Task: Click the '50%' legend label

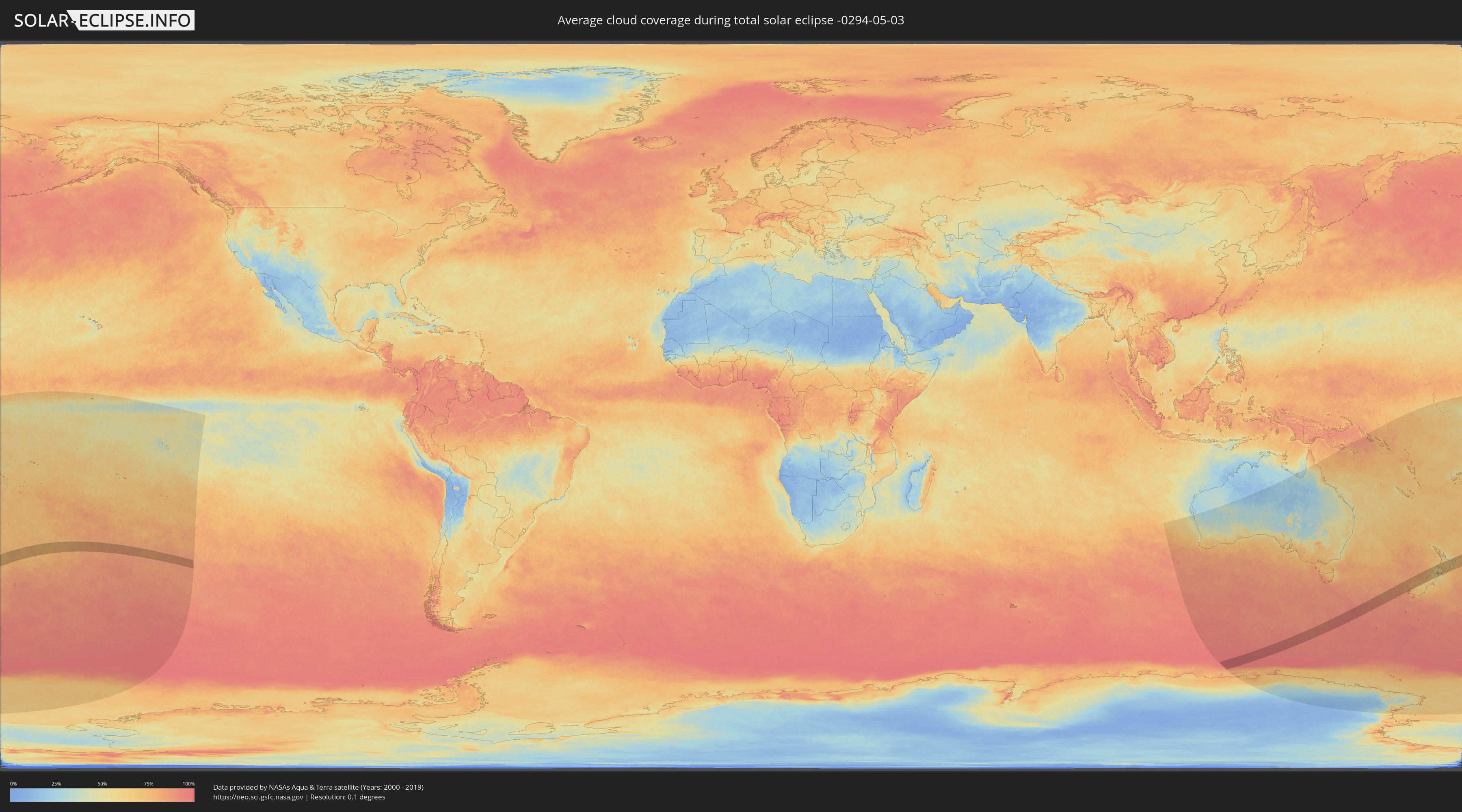Action: coord(102,784)
